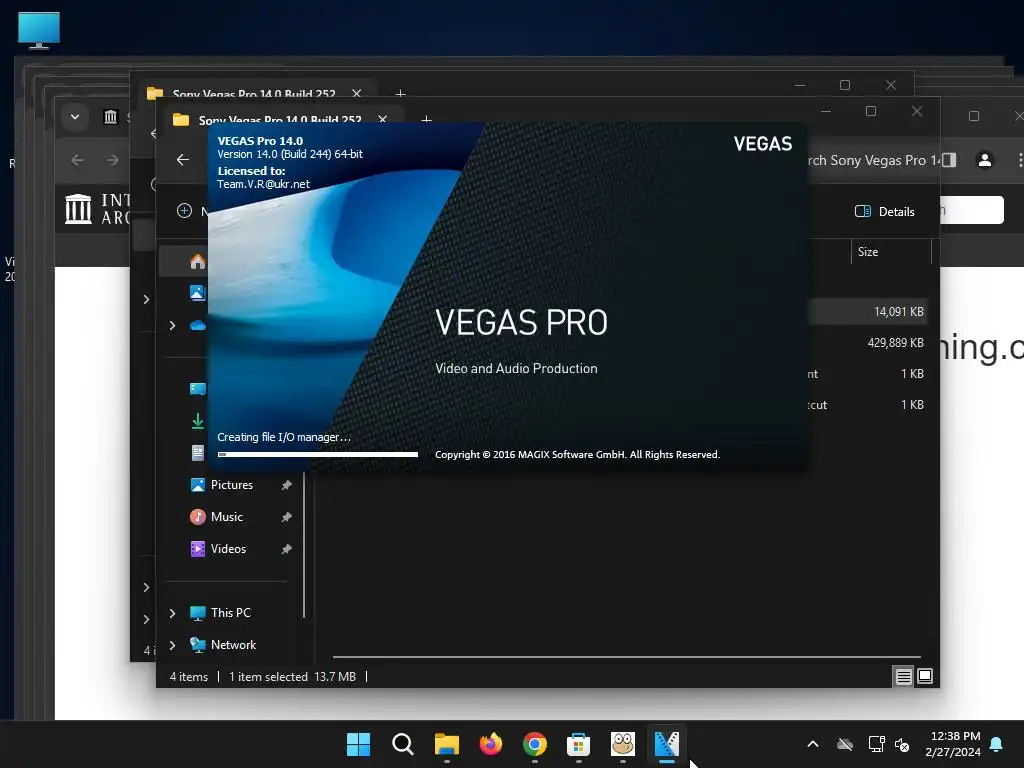Select the rear Explorer Sony Vegas Pro tab
Viewport: 1024px width, 768px height.
tap(254, 93)
